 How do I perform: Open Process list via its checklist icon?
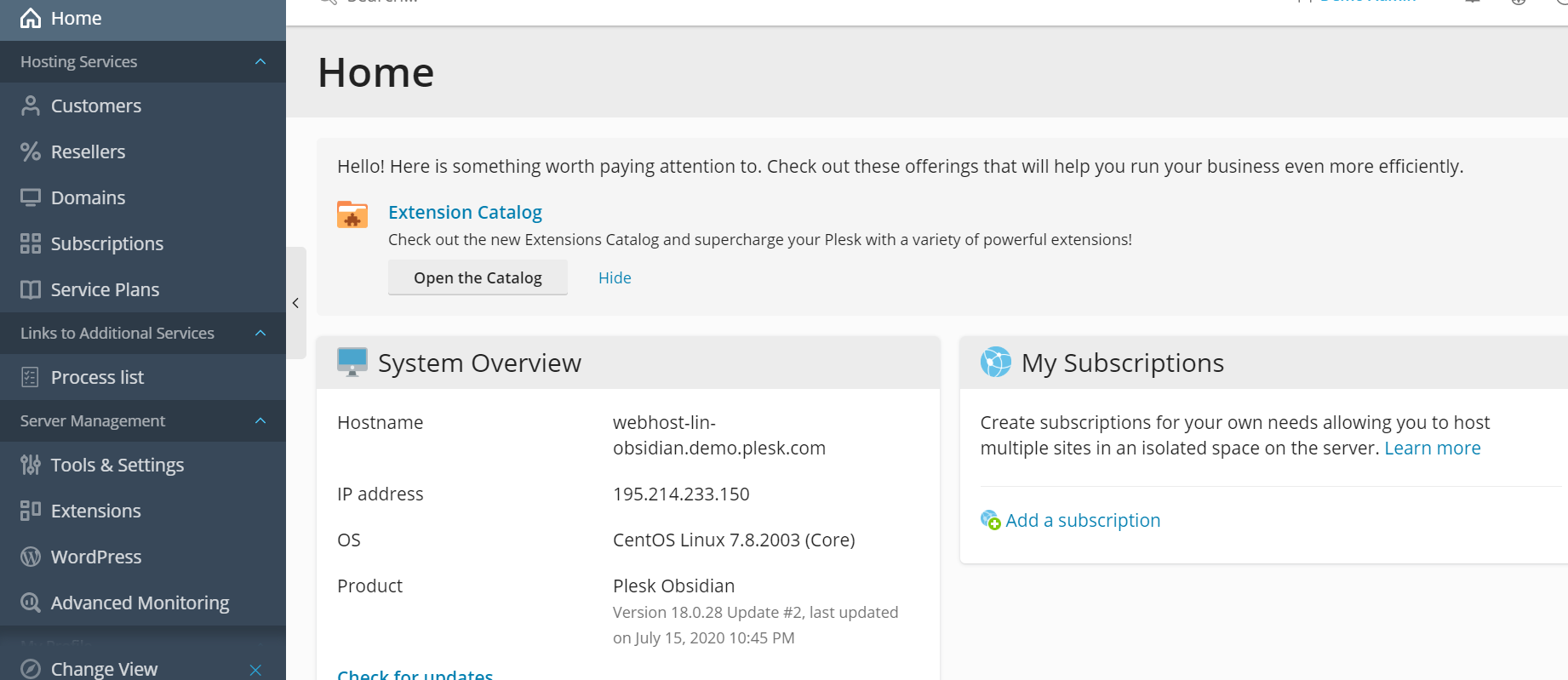click(31, 377)
